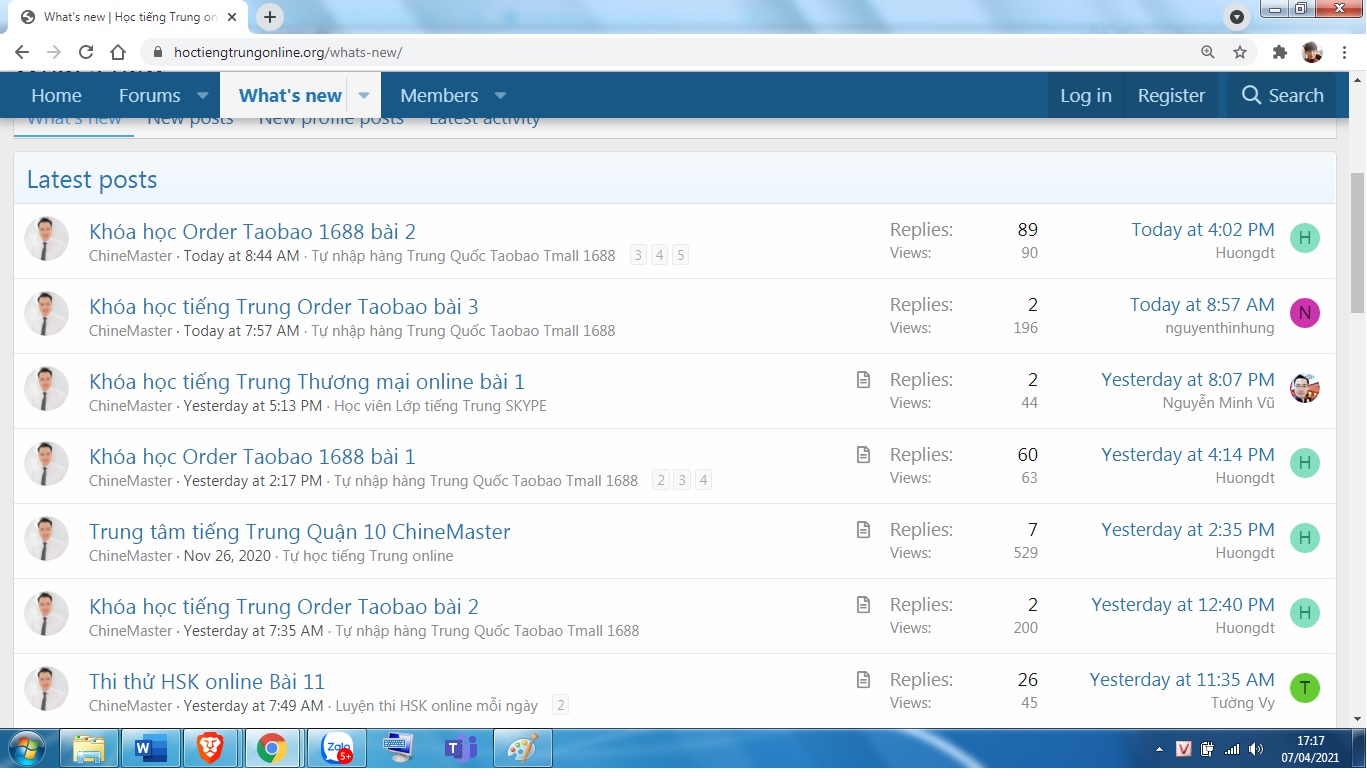Image resolution: width=1367 pixels, height=776 pixels.
Task: Click the browser Home icon
Action: point(118,52)
